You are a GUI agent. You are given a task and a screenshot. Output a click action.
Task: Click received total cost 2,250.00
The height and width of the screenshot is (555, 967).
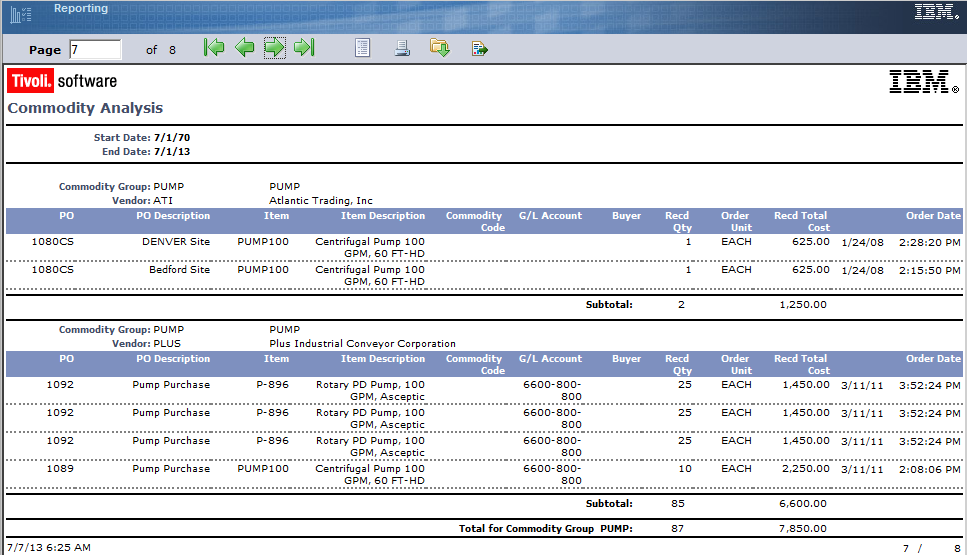(805, 469)
